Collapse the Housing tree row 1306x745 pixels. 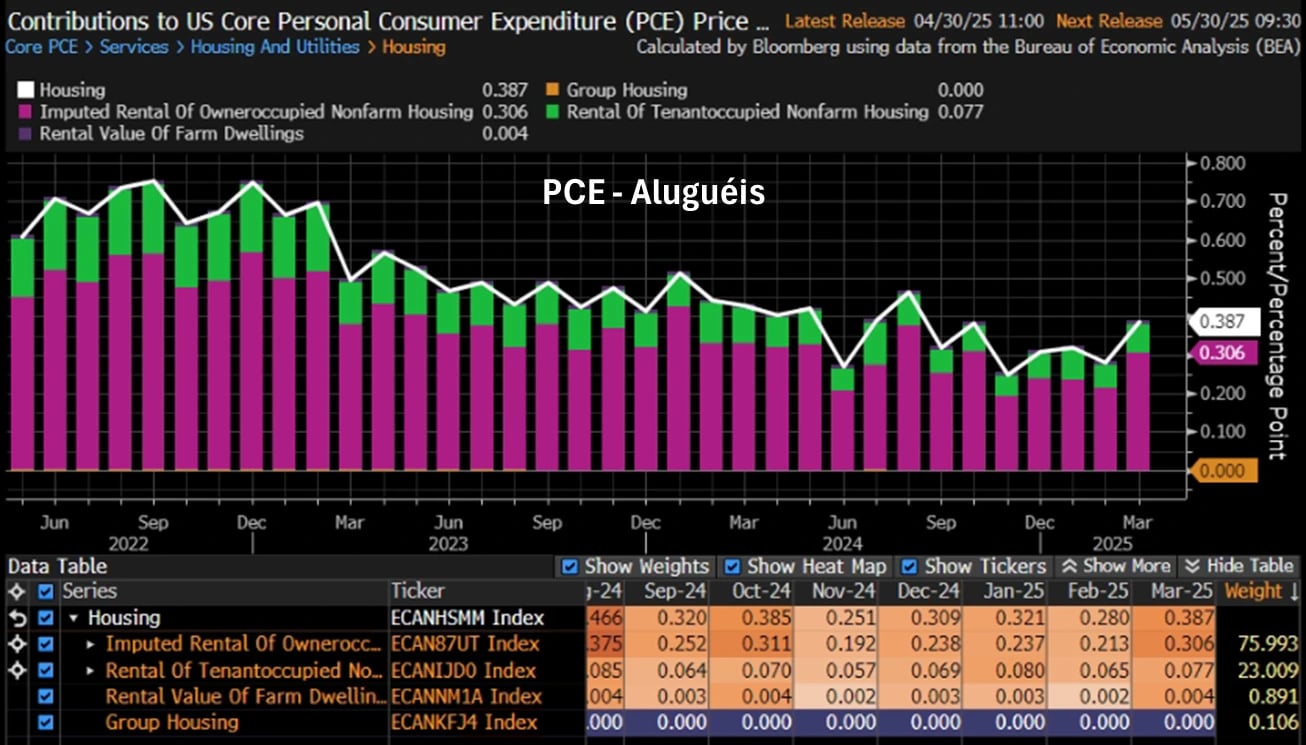point(73,618)
